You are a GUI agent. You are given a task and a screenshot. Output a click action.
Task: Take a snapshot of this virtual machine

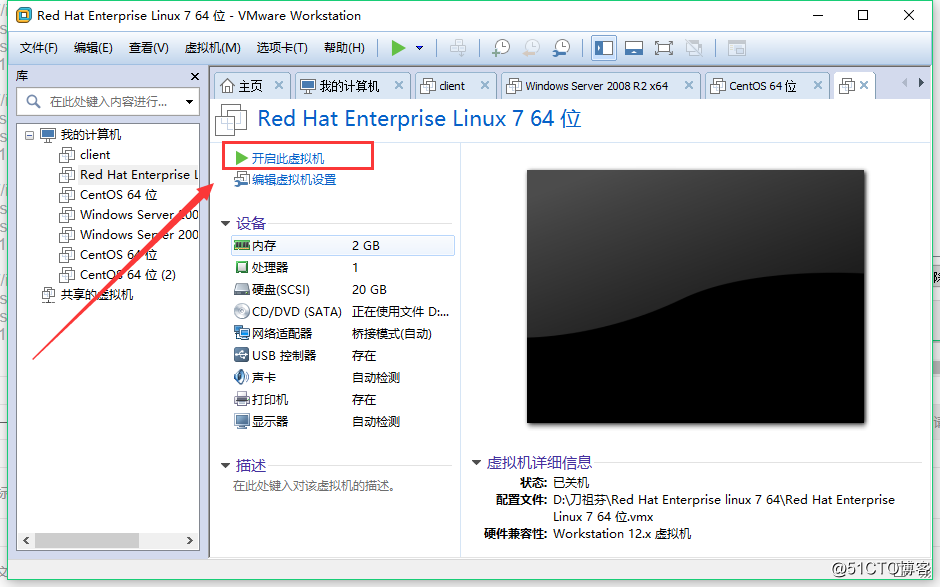pos(501,48)
